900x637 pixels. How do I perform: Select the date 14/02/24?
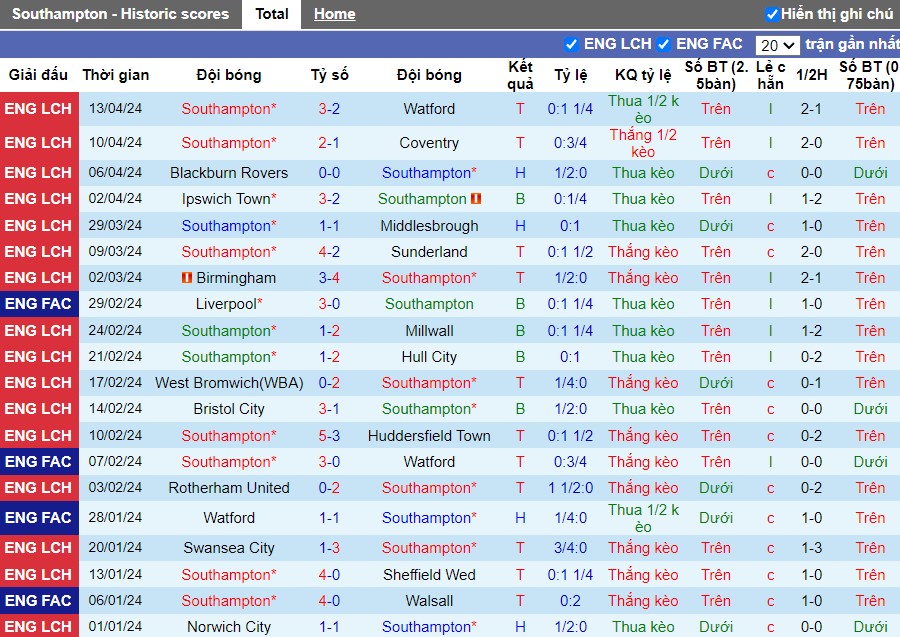115,409
